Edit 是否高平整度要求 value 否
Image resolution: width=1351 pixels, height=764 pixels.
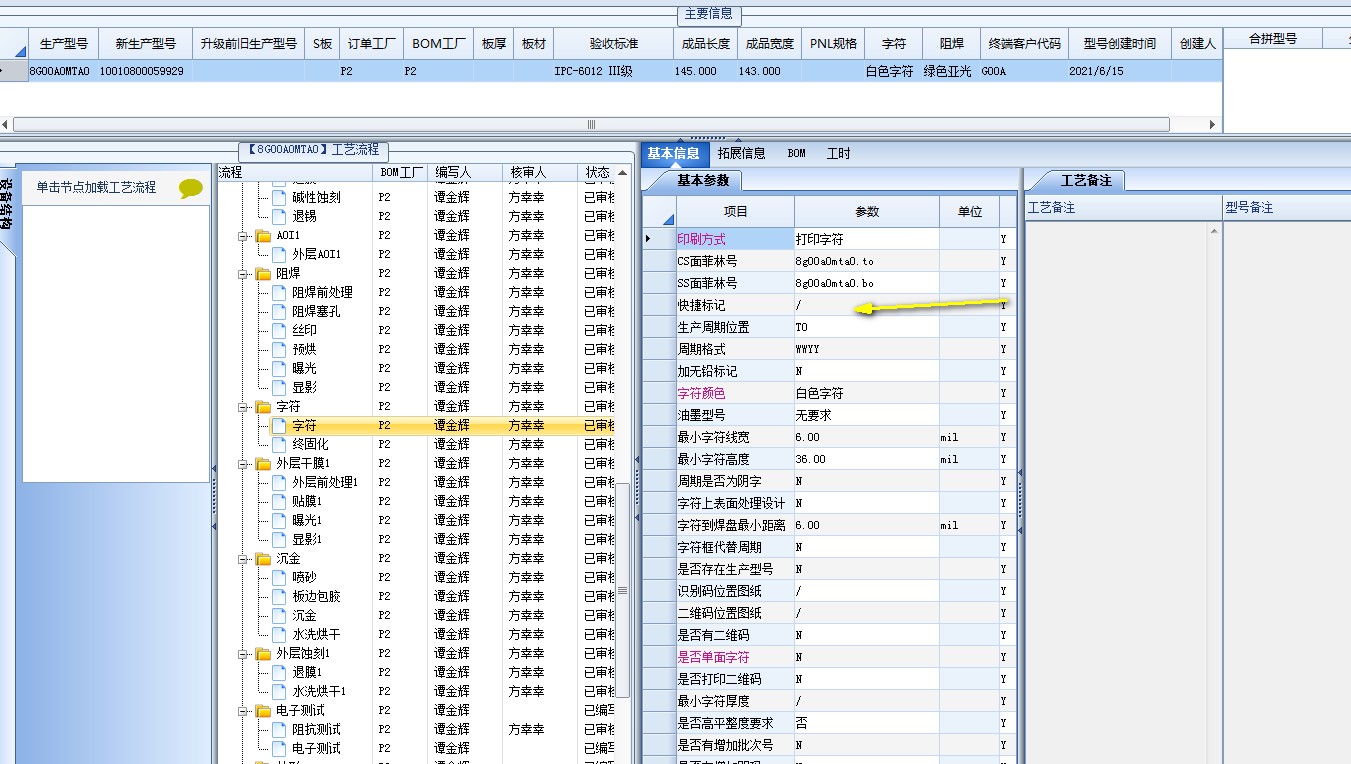pyautogui.click(x=867, y=723)
